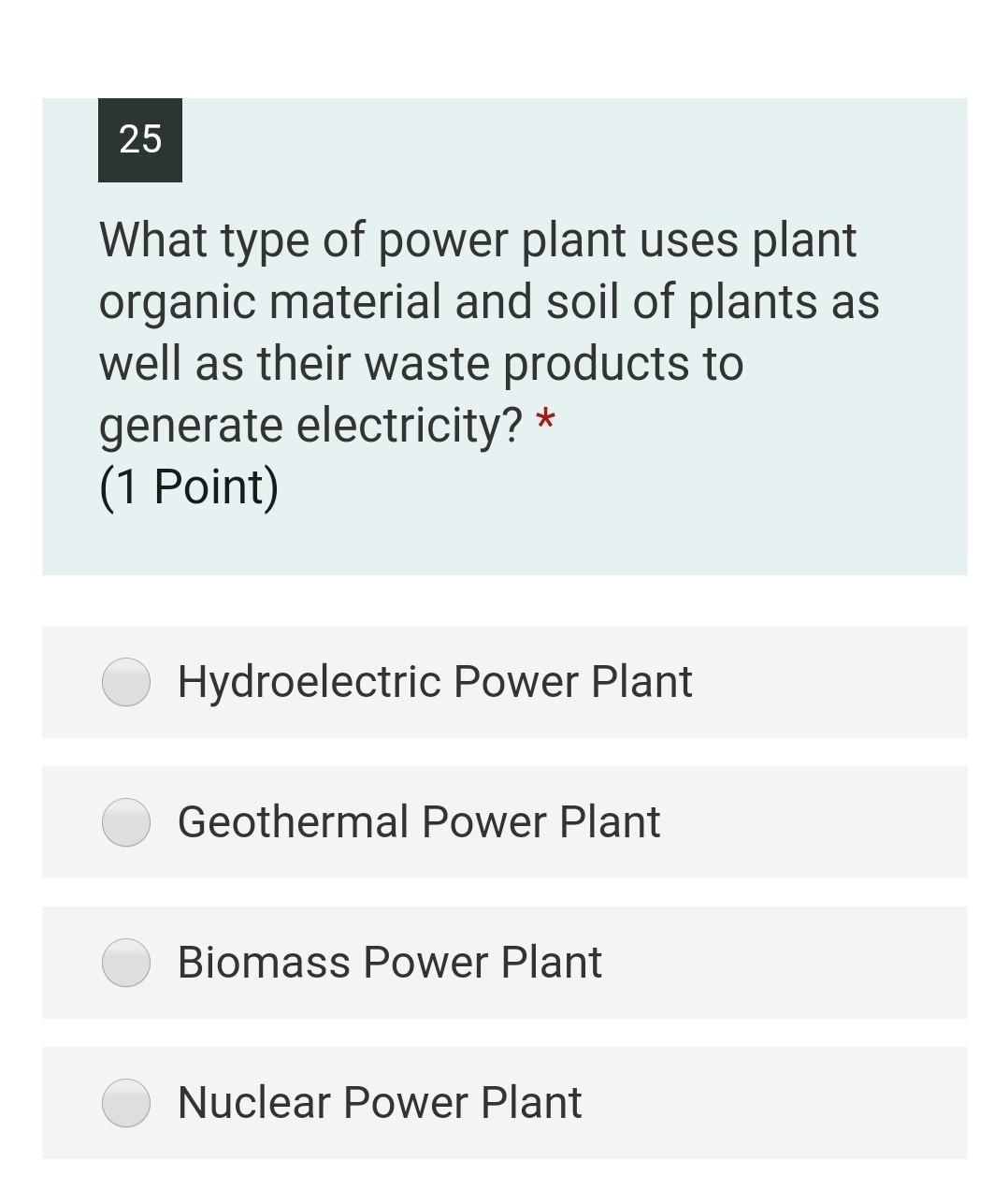994x1204 pixels.
Task: Click the "well as their waste products" line
Action: pyautogui.click(x=421, y=363)
